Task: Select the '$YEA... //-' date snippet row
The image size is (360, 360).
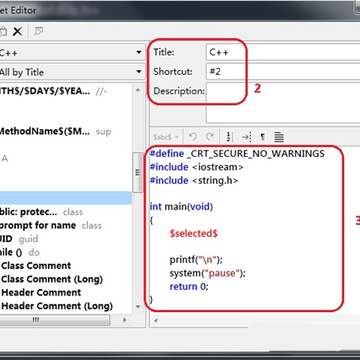Action: click(x=66, y=91)
